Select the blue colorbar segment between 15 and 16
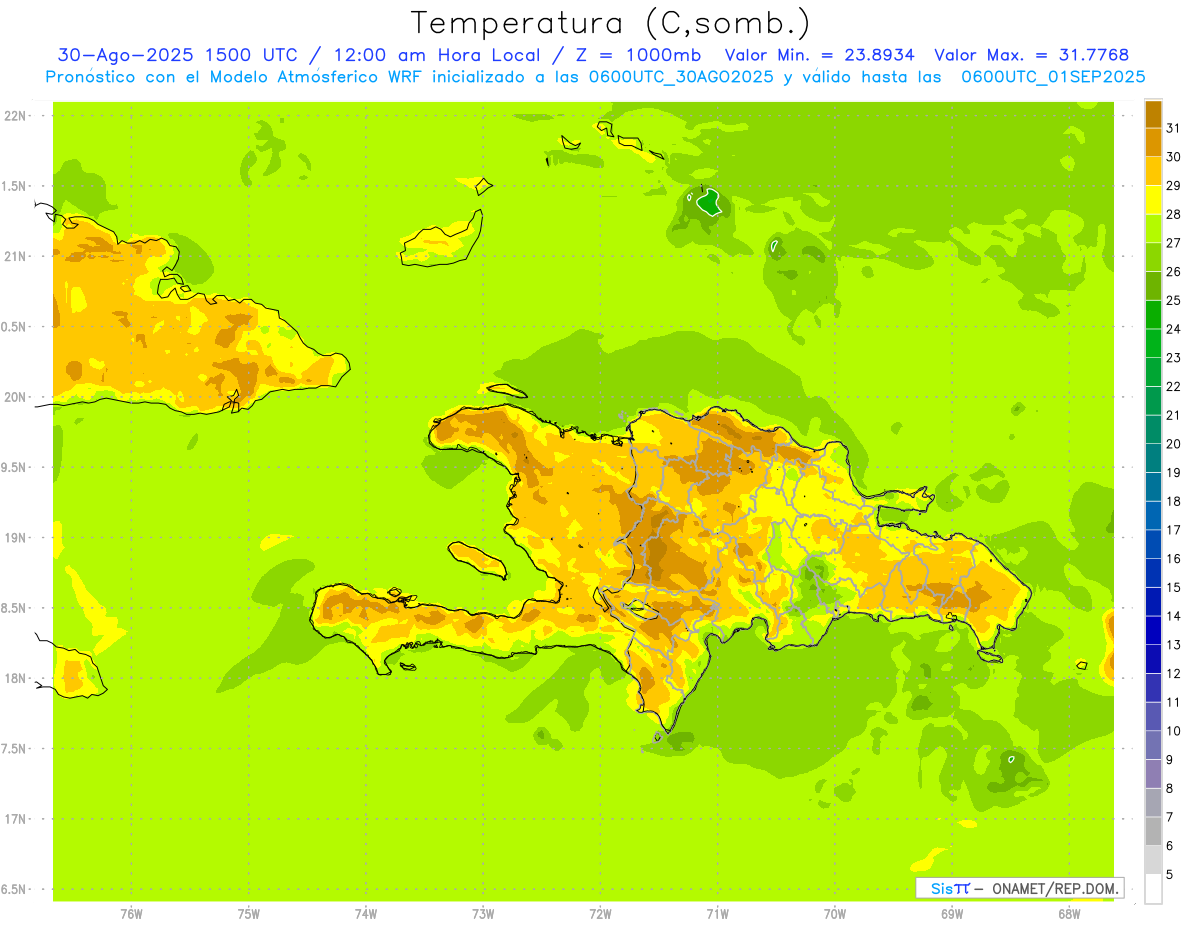Screen dimensions: 1200x927 (1153, 573)
